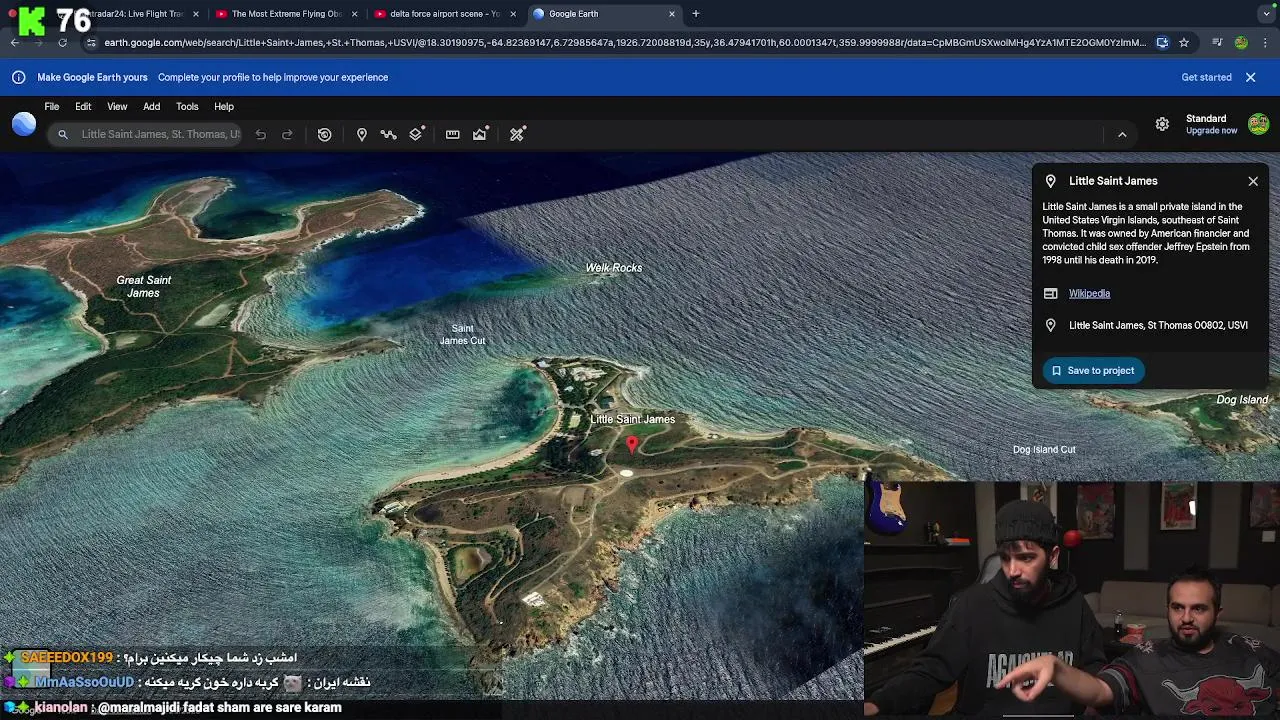Open the Chrome tab search dropdown
The height and width of the screenshot is (720, 1280).
pyautogui.click(x=1266, y=14)
